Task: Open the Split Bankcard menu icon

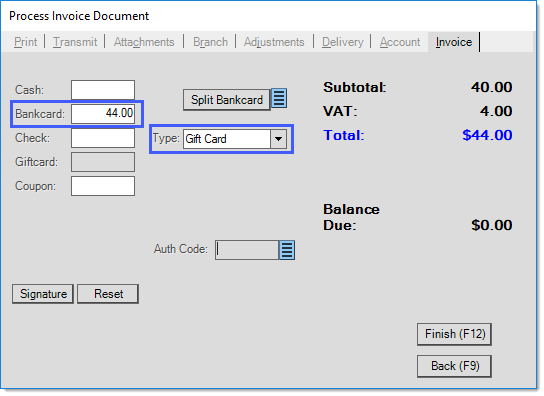Action: 279,98
